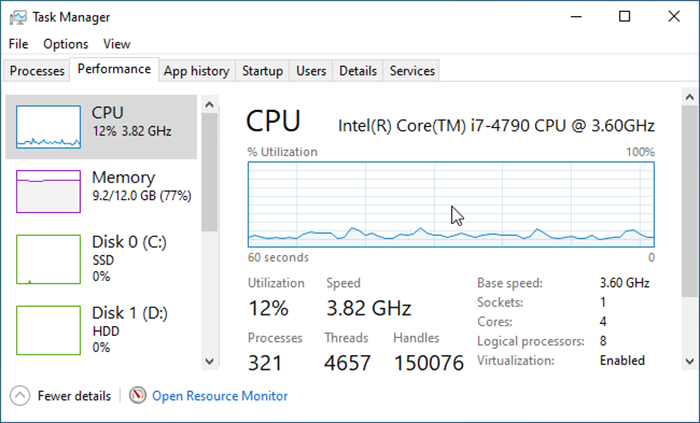700x423 pixels.
Task: Select the Disk 1 (D:) HDD graph
Action: click(x=49, y=330)
